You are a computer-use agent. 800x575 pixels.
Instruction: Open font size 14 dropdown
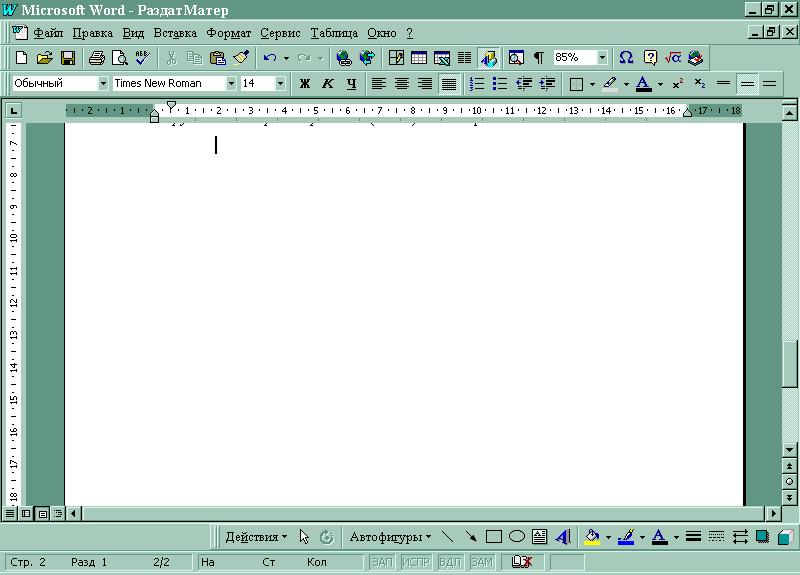pyautogui.click(x=280, y=84)
